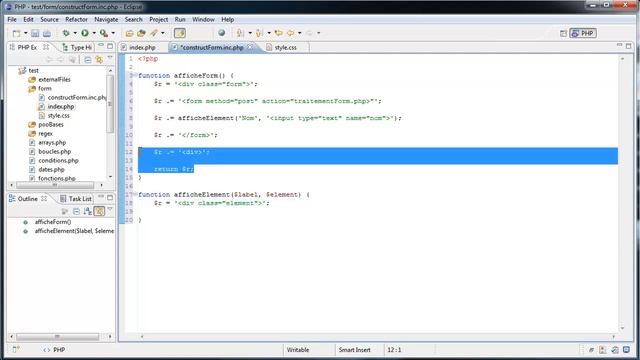Click the Previous Annotation icon
Viewport: 640px width, 360px height.
point(259,33)
